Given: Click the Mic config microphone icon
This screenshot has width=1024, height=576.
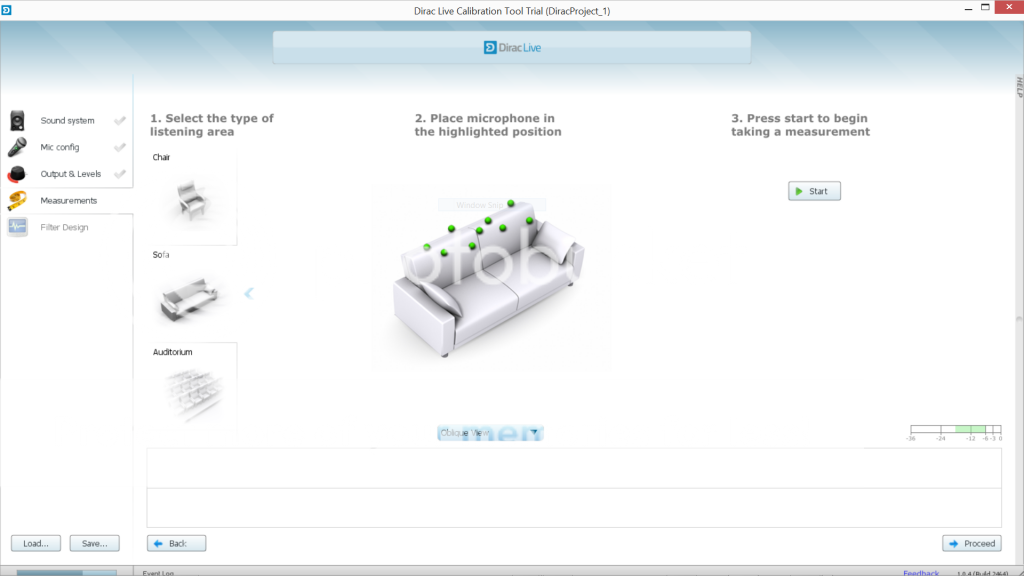Looking at the screenshot, I should coord(17,147).
